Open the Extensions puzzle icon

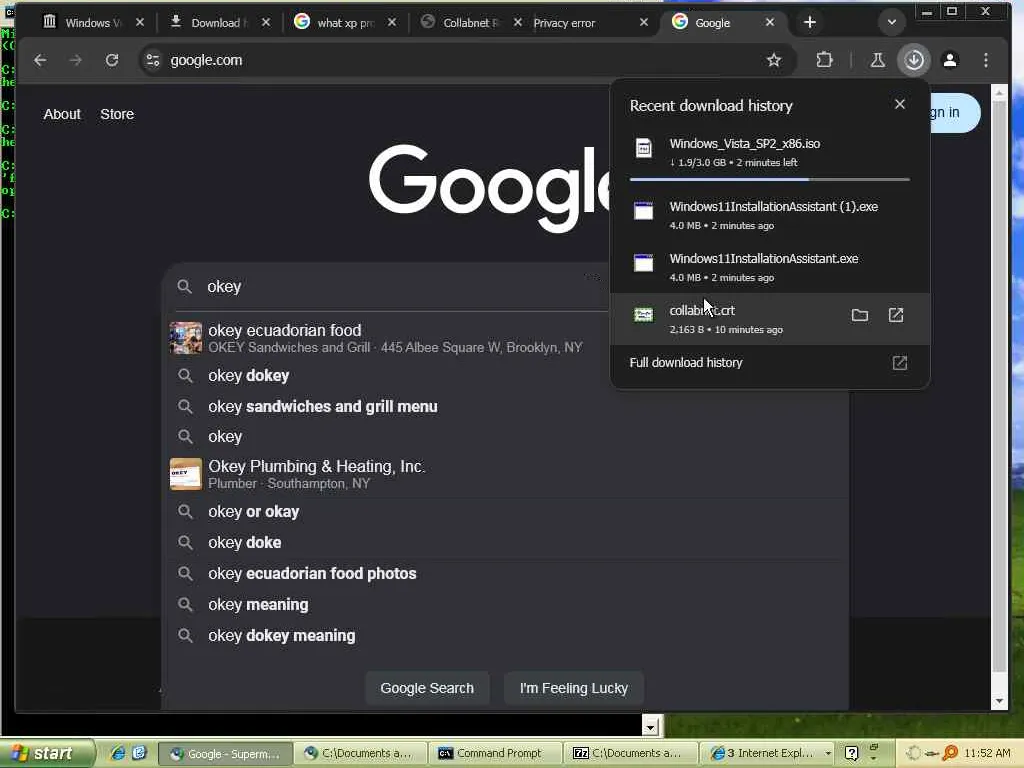point(824,60)
